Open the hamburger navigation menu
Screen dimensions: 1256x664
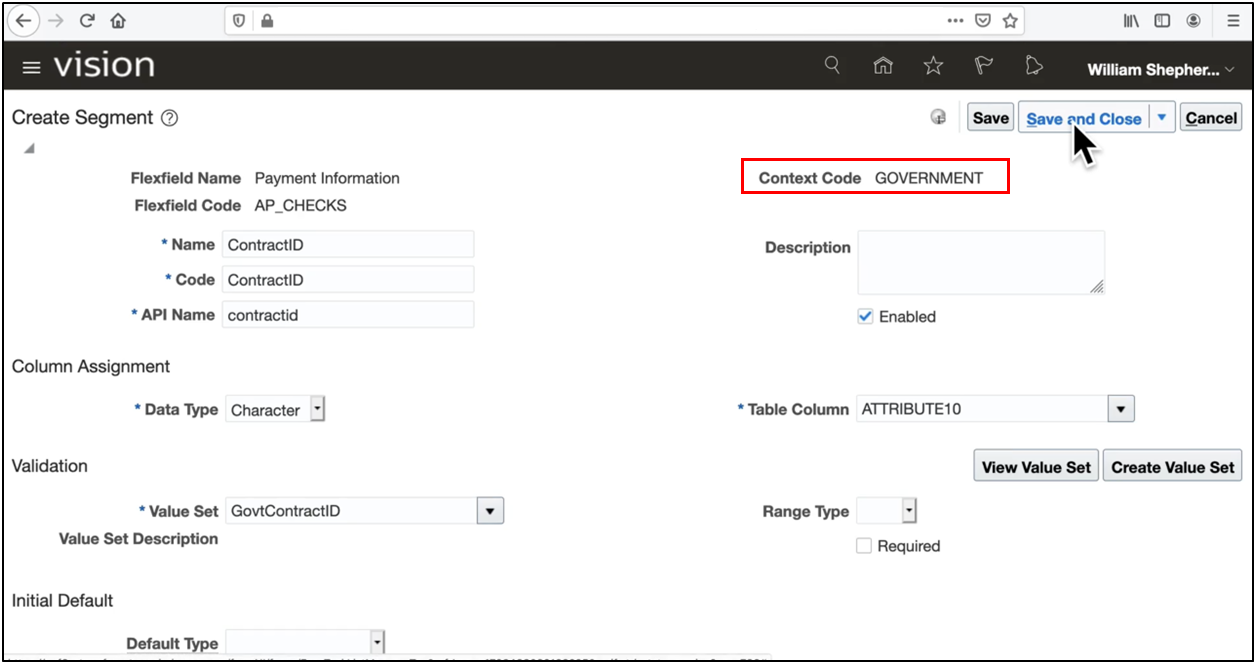32,67
